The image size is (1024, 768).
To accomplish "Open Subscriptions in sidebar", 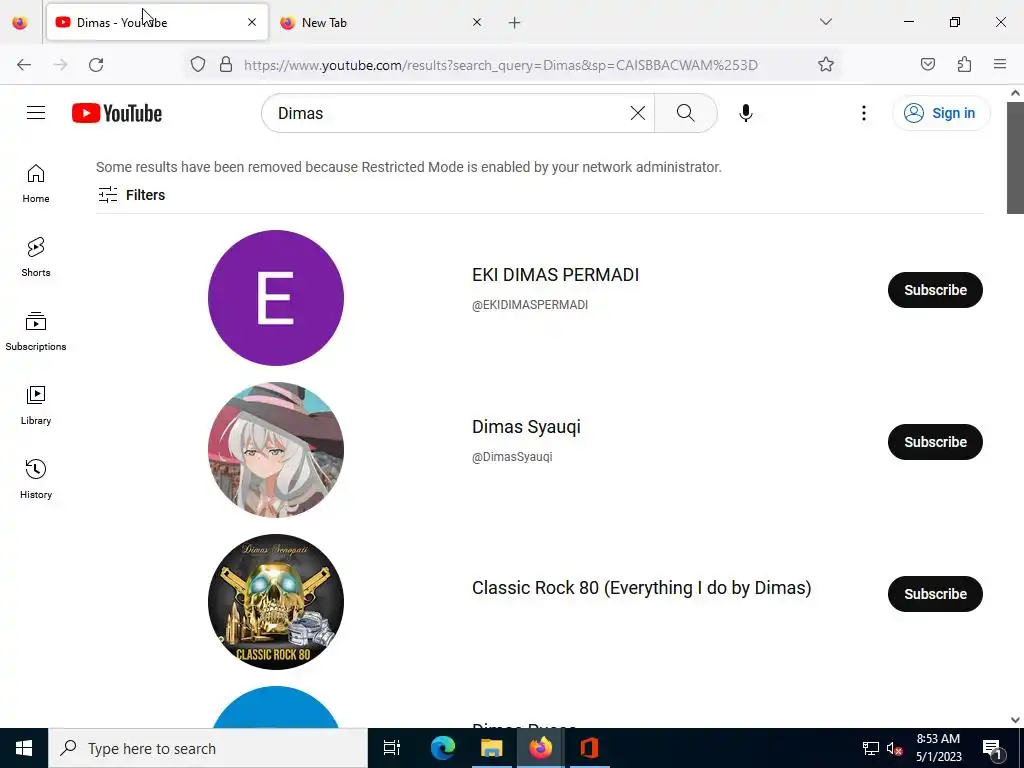I will pyautogui.click(x=36, y=331).
